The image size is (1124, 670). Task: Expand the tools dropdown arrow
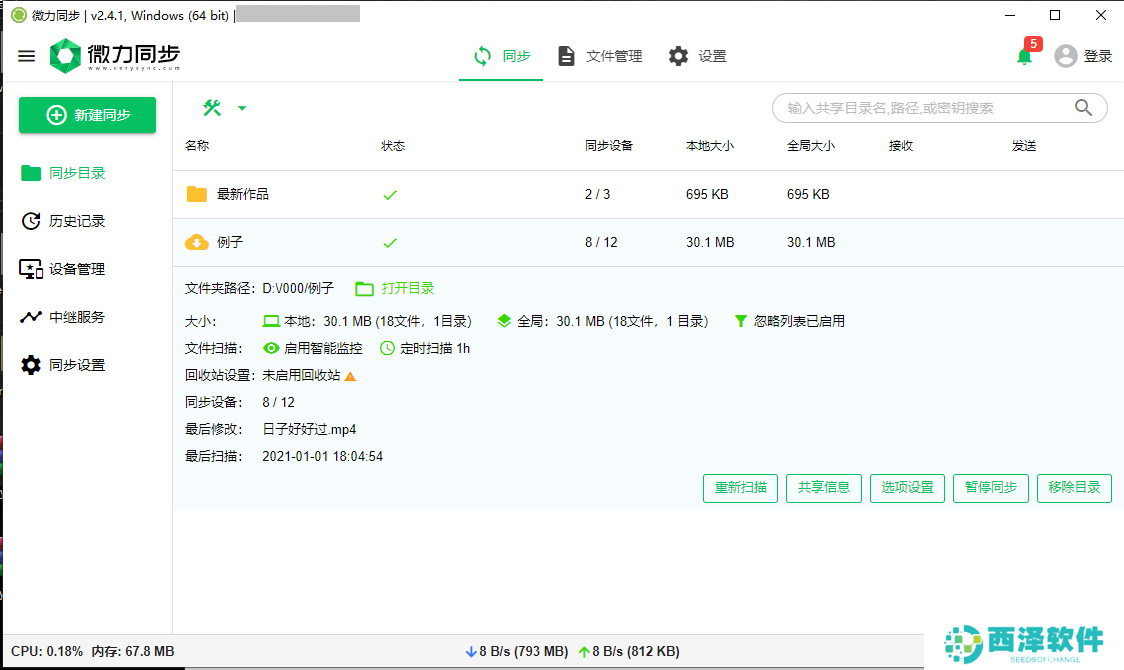pyautogui.click(x=242, y=108)
